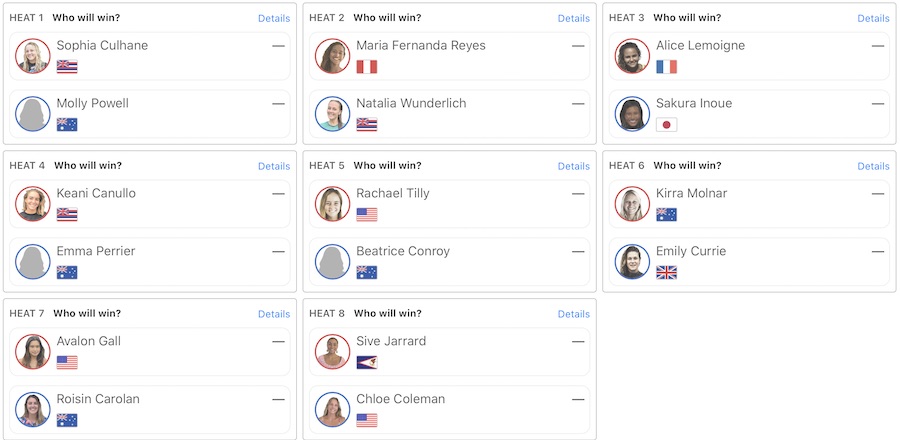
Task: Click the American Samoa flag under Sive Jarrard
Action: point(367,363)
